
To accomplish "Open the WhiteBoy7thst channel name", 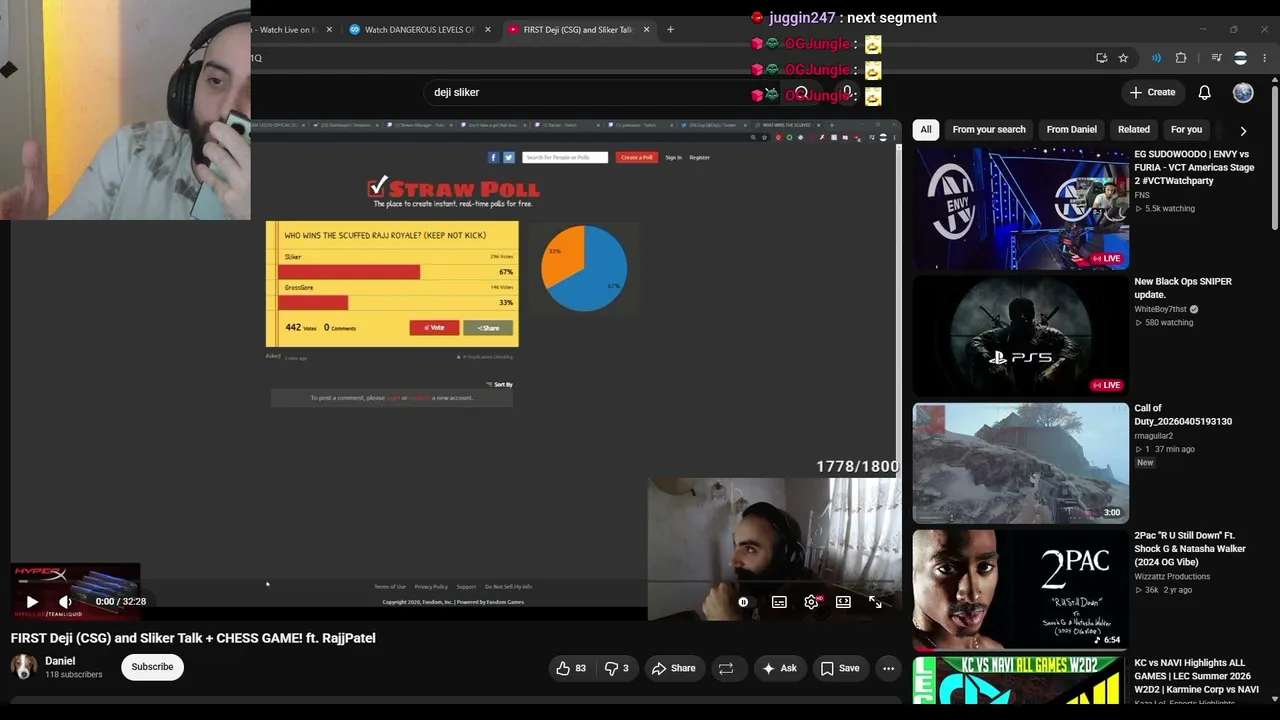I will tap(1160, 310).
